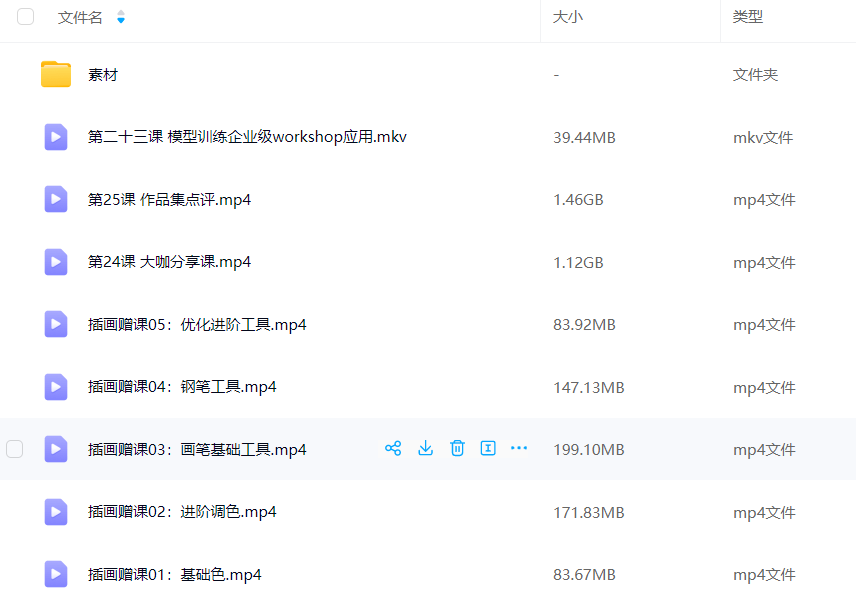Screen dimensions: 856x590
Task: Open 第24课 大咖分享课.mp4
Action: tap(169, 262)
